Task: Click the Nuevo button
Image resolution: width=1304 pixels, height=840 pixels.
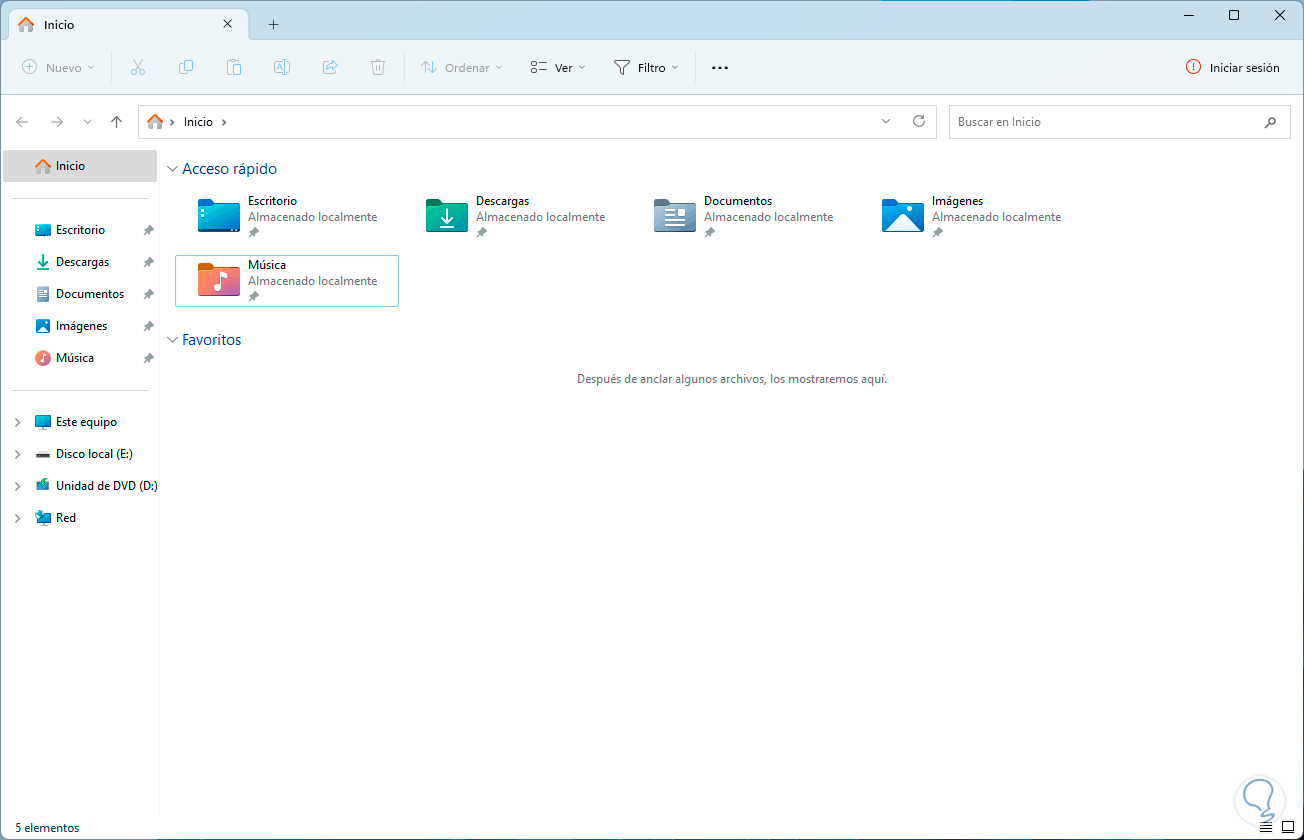Action: [57, 67]
